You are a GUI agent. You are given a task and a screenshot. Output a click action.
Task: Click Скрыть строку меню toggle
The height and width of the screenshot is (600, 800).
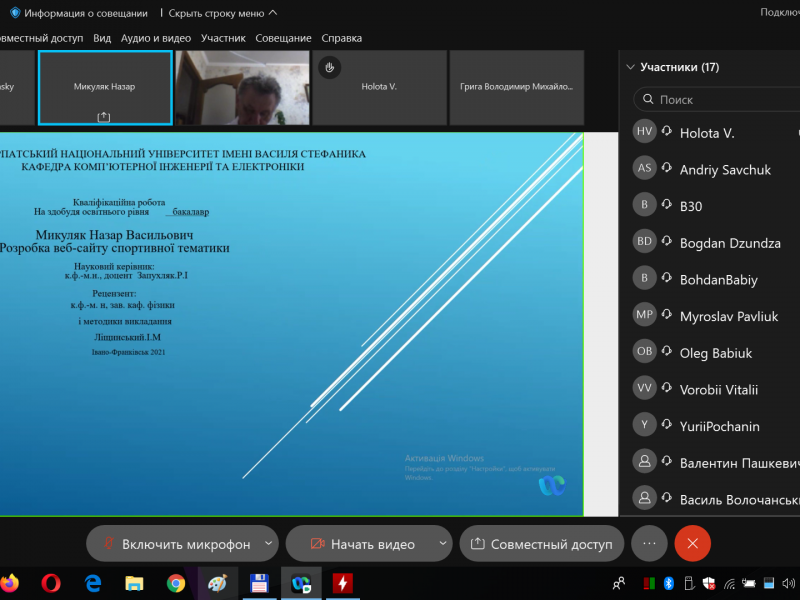pyautogui.click(x=222, y=13)
